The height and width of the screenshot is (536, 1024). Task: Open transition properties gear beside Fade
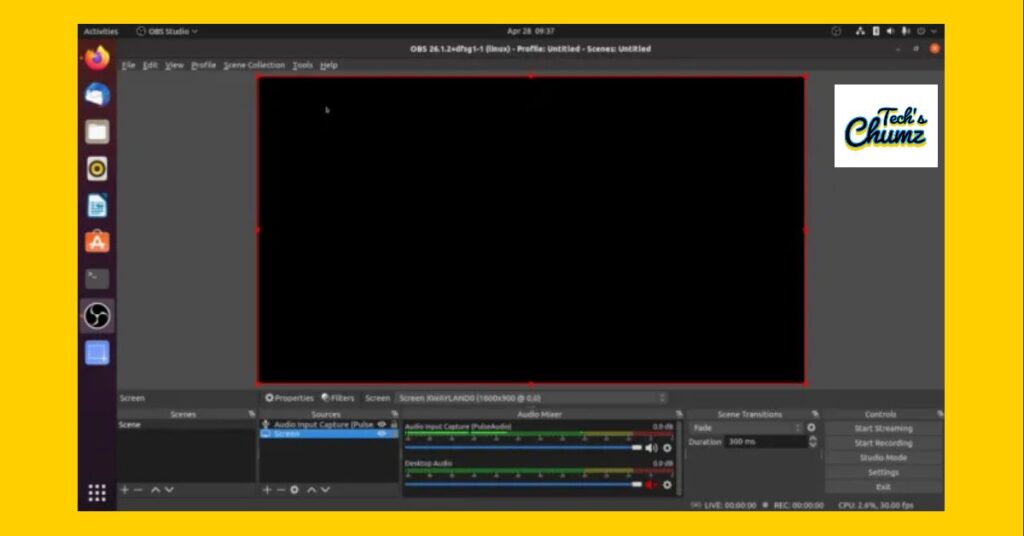811,428
